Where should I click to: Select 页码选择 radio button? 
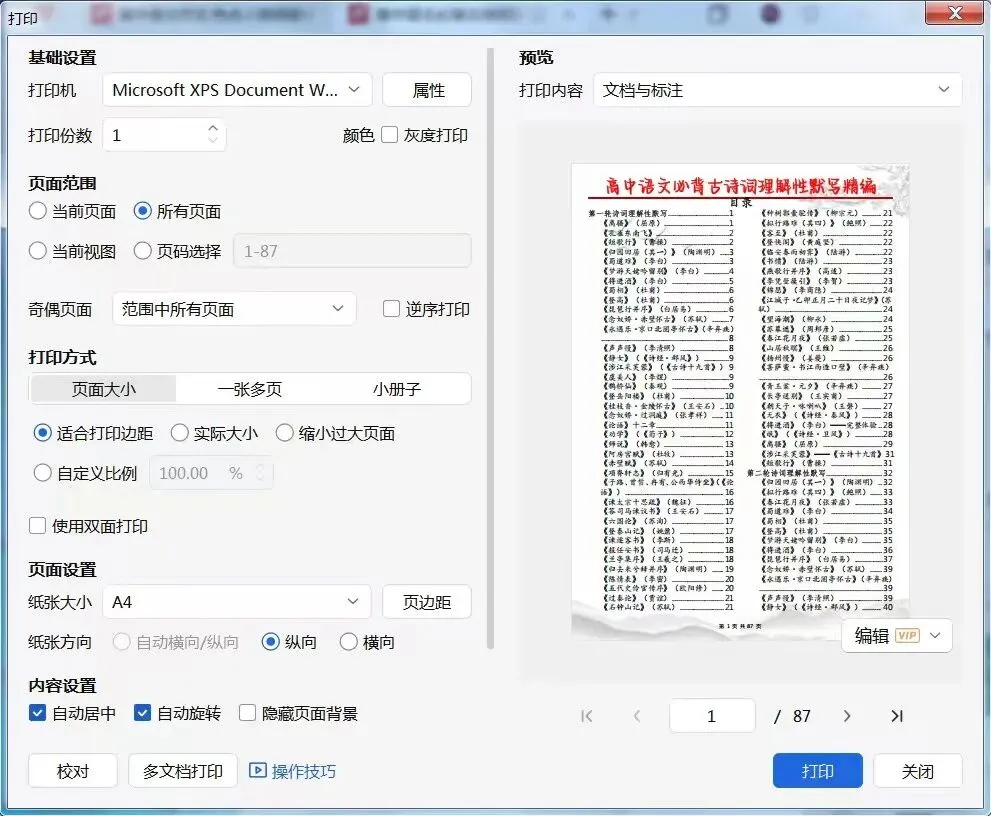(142, 251)
